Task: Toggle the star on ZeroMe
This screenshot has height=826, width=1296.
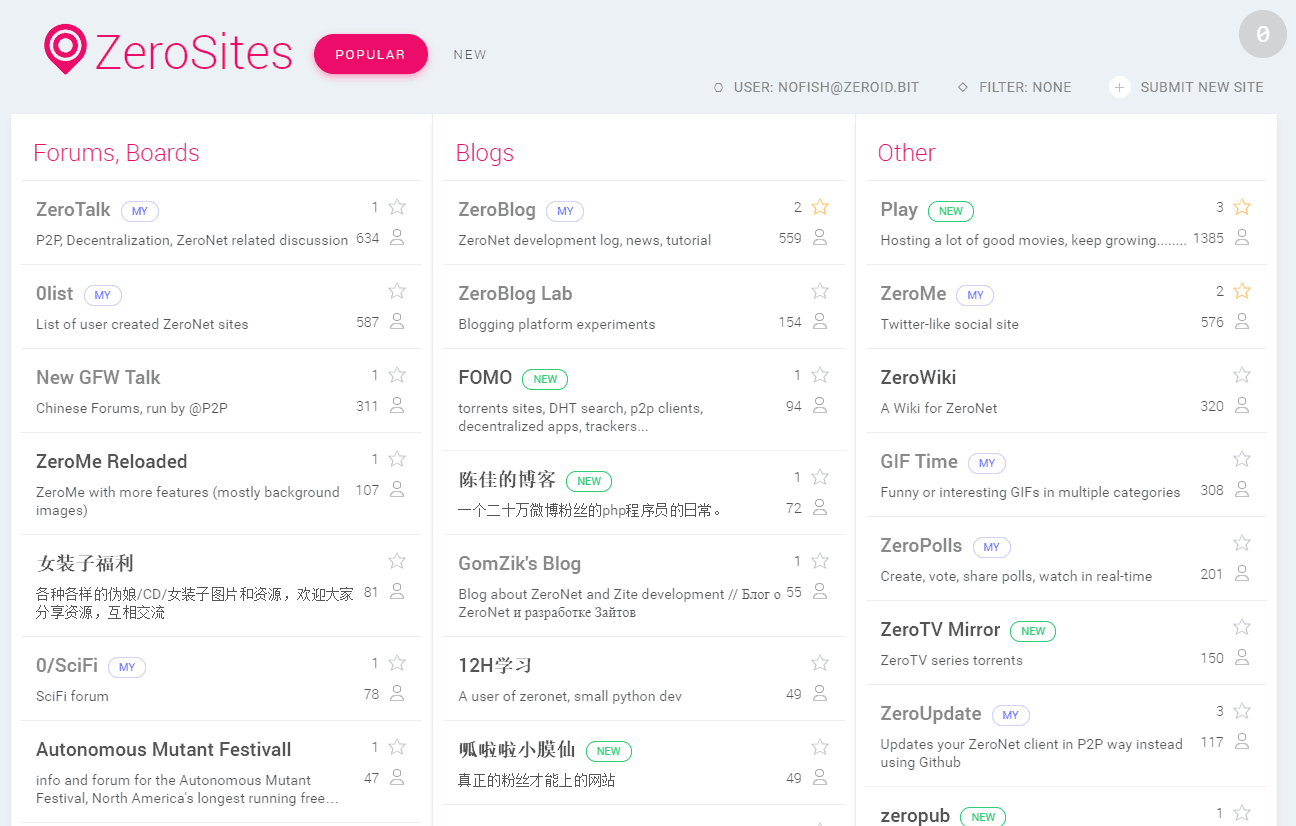Action: tap(1242, 291)
